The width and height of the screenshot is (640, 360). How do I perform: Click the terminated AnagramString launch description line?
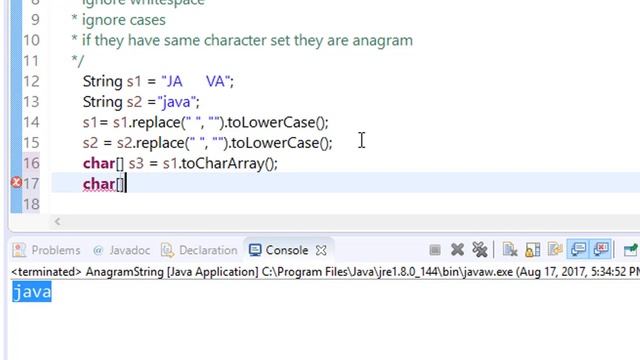(x=325, y=271)
